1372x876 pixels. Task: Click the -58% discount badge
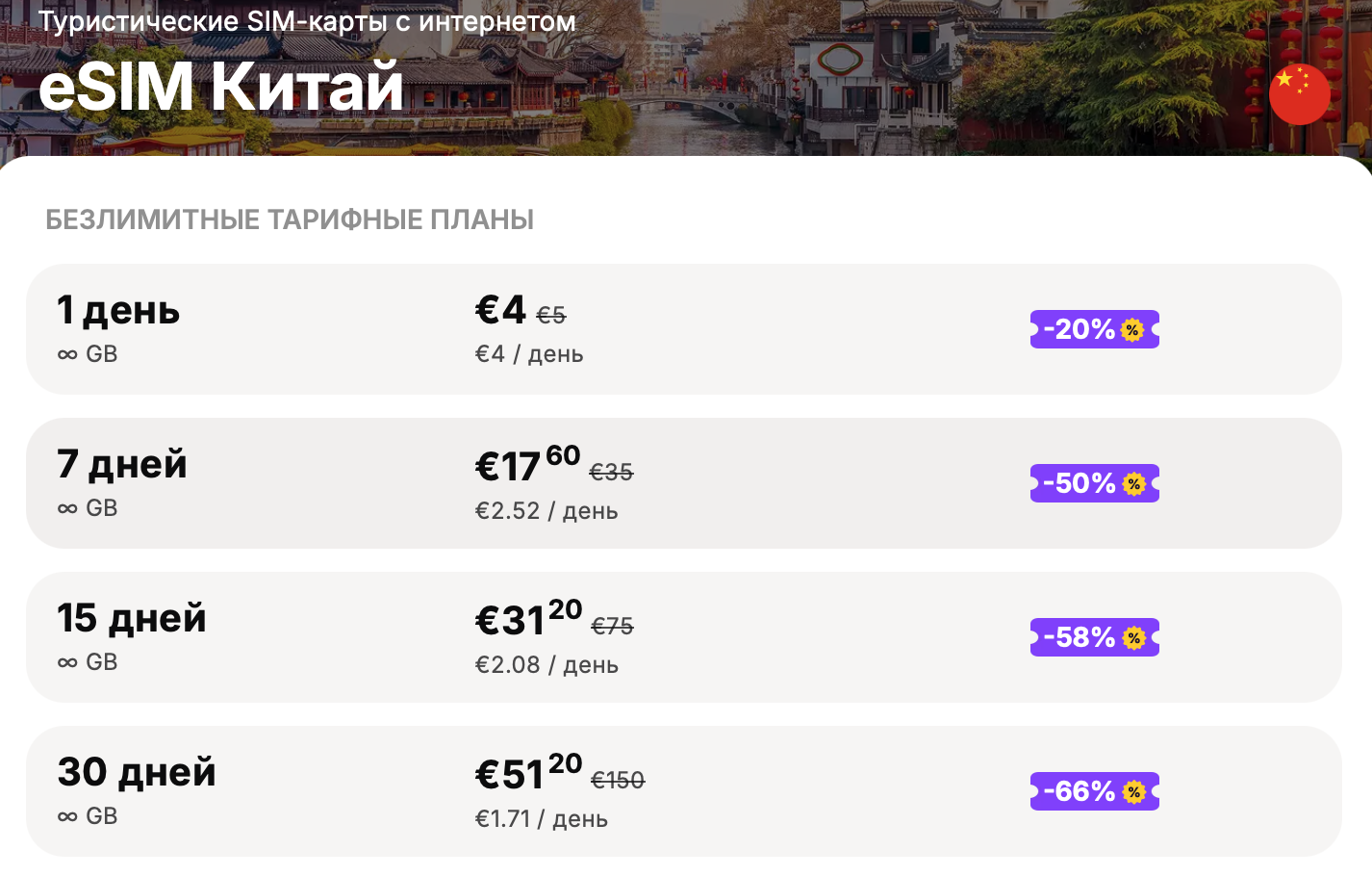pos(1094,637)
